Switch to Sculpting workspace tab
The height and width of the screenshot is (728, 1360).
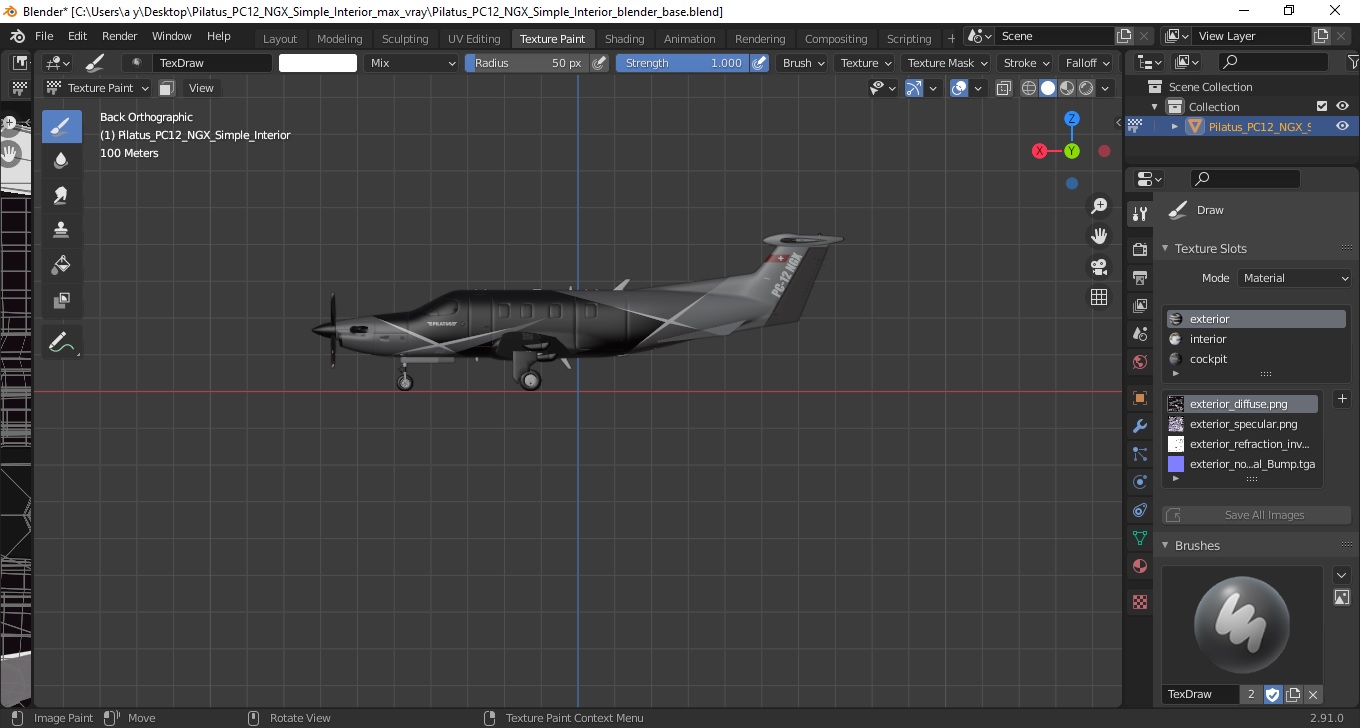click(x=405, y=39)
